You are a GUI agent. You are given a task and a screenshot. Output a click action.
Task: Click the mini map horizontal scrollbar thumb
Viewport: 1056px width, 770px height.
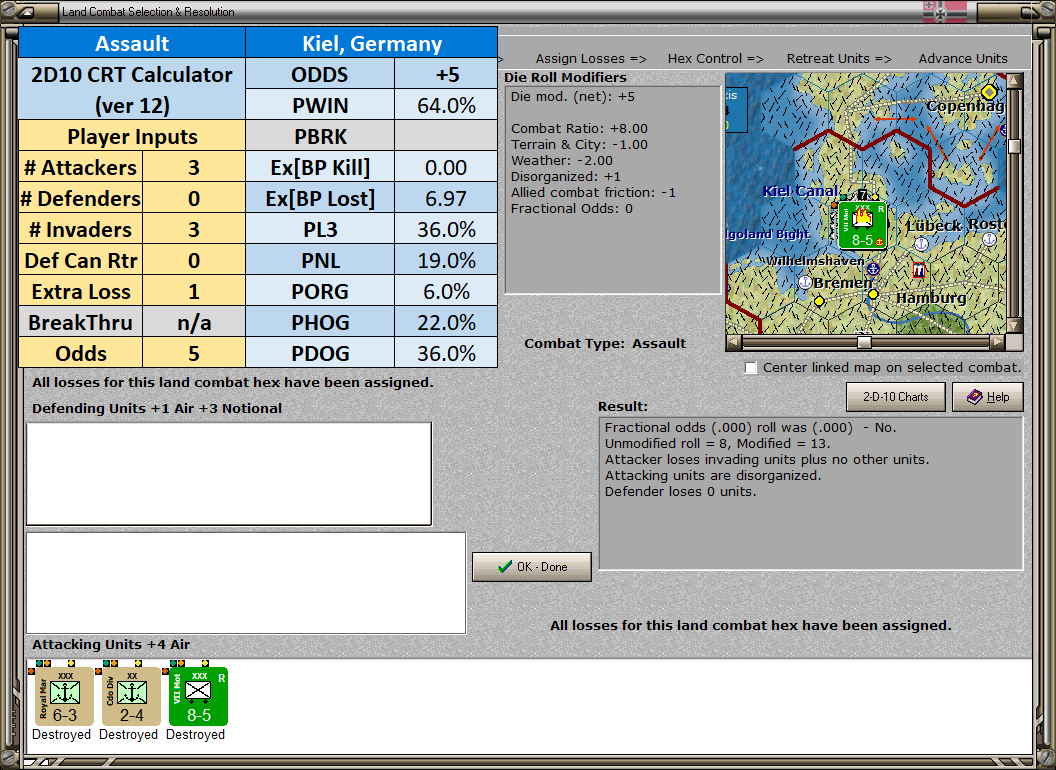click(864, 342)
